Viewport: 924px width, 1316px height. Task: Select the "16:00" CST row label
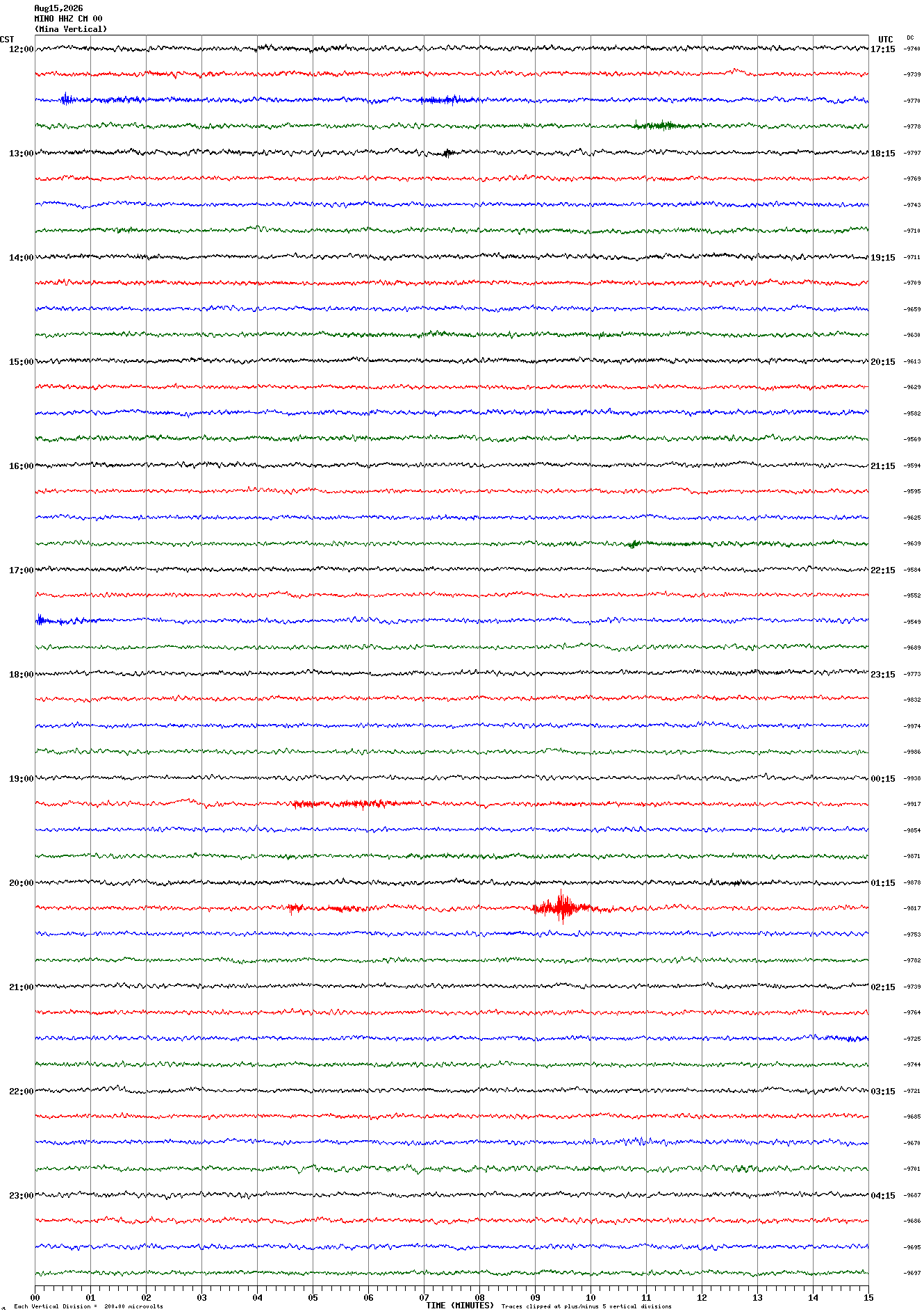tap(21, 466)
